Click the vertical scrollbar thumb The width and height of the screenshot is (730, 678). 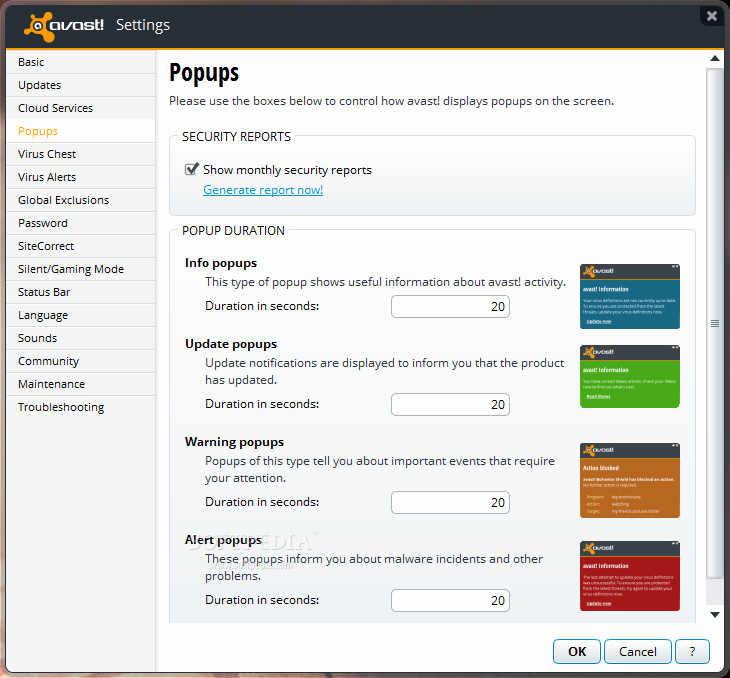click(715, 323)
